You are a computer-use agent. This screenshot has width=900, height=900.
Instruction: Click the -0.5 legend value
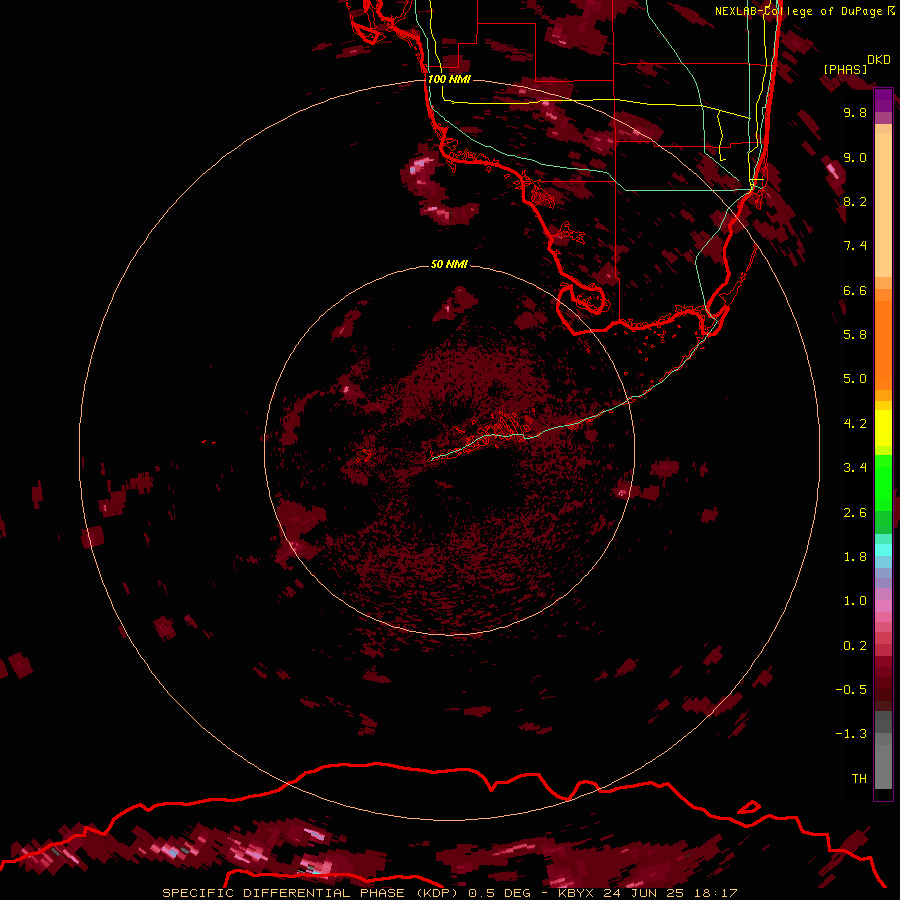pos(851,690)
